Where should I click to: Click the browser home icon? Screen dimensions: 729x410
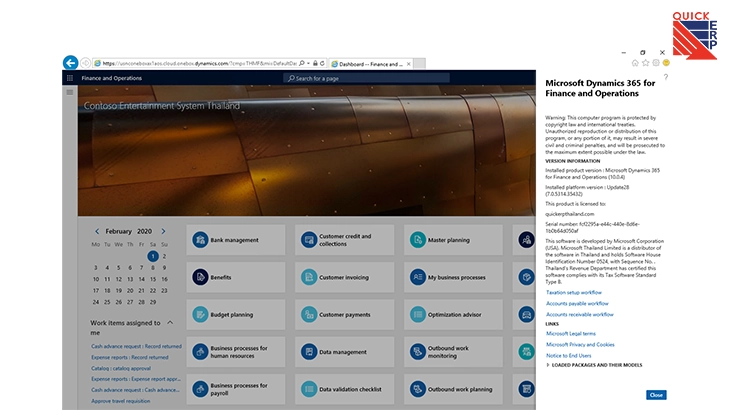coord(635,63)
